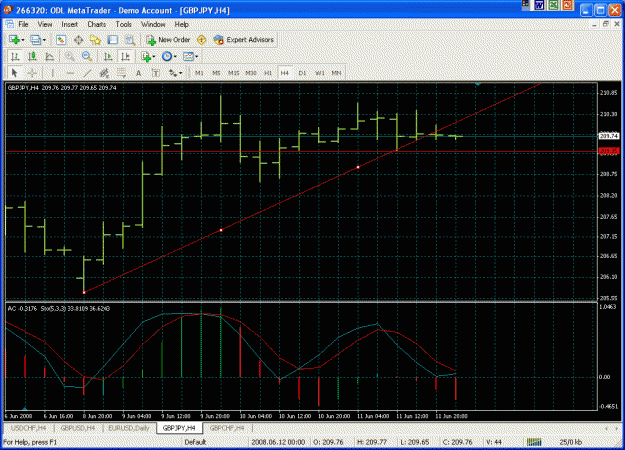Click the 'Default' profile status bar entry
Image resolution: width=625 pixels, height=450 pixels.
[x=195, y=442]
